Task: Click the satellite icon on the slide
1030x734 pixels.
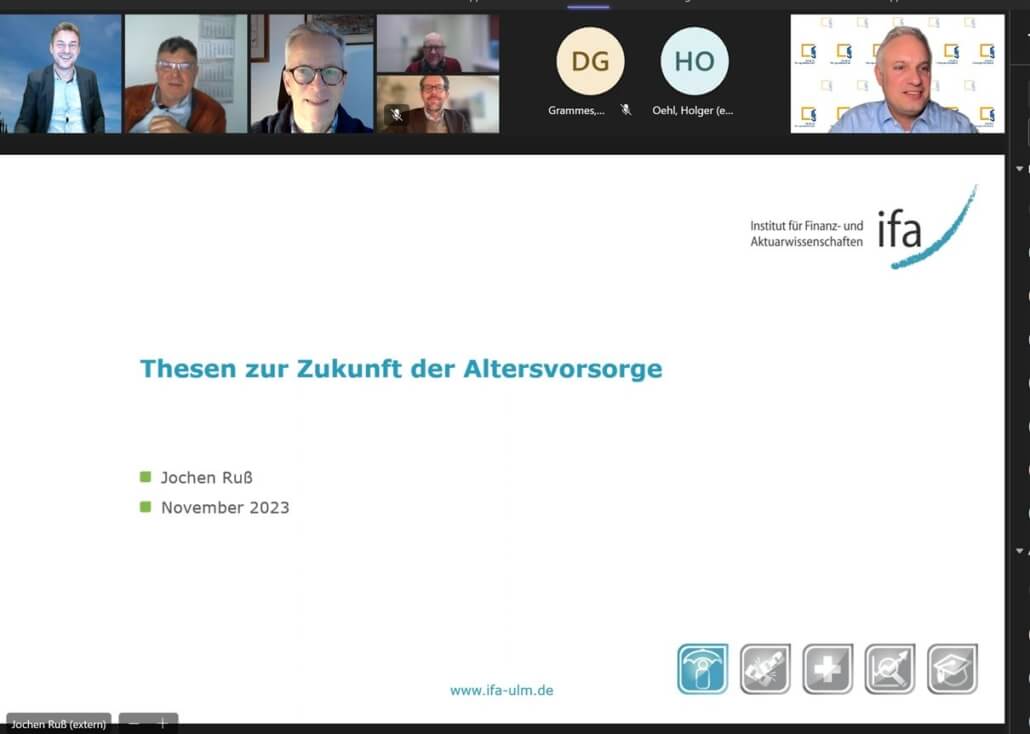Action: pyautogui.click(x=765, y=669)
